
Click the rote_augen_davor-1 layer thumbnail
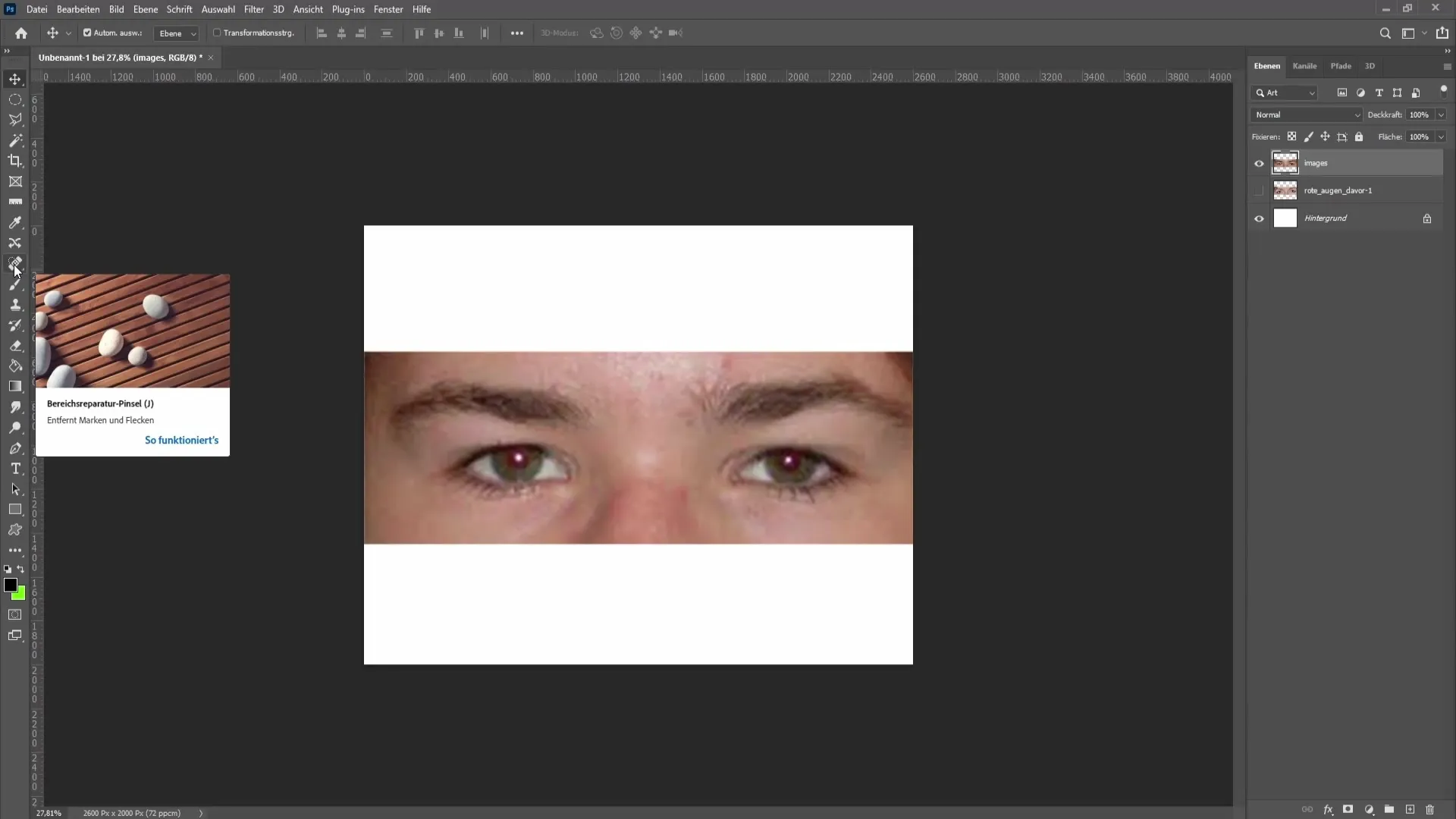(x=1285, y=190)
